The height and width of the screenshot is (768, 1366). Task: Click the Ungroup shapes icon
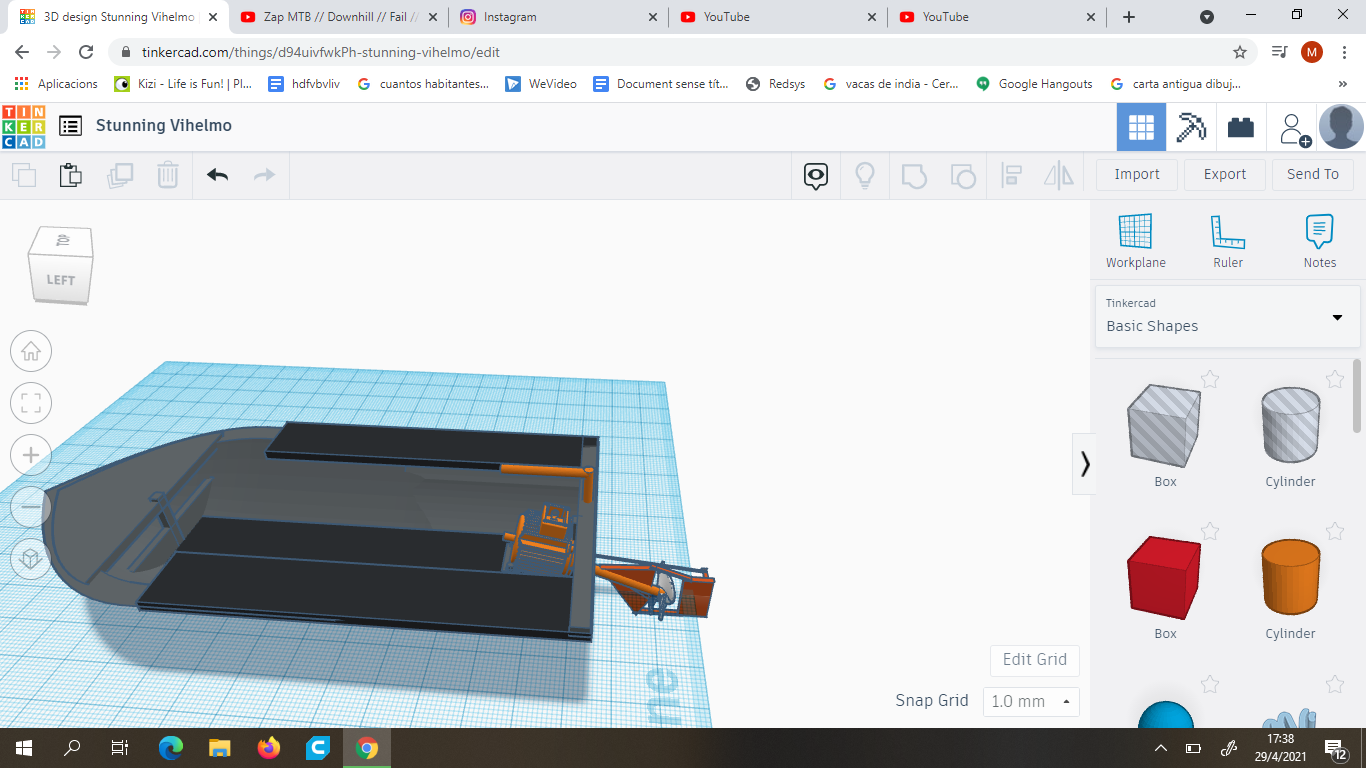pos(962,176)
